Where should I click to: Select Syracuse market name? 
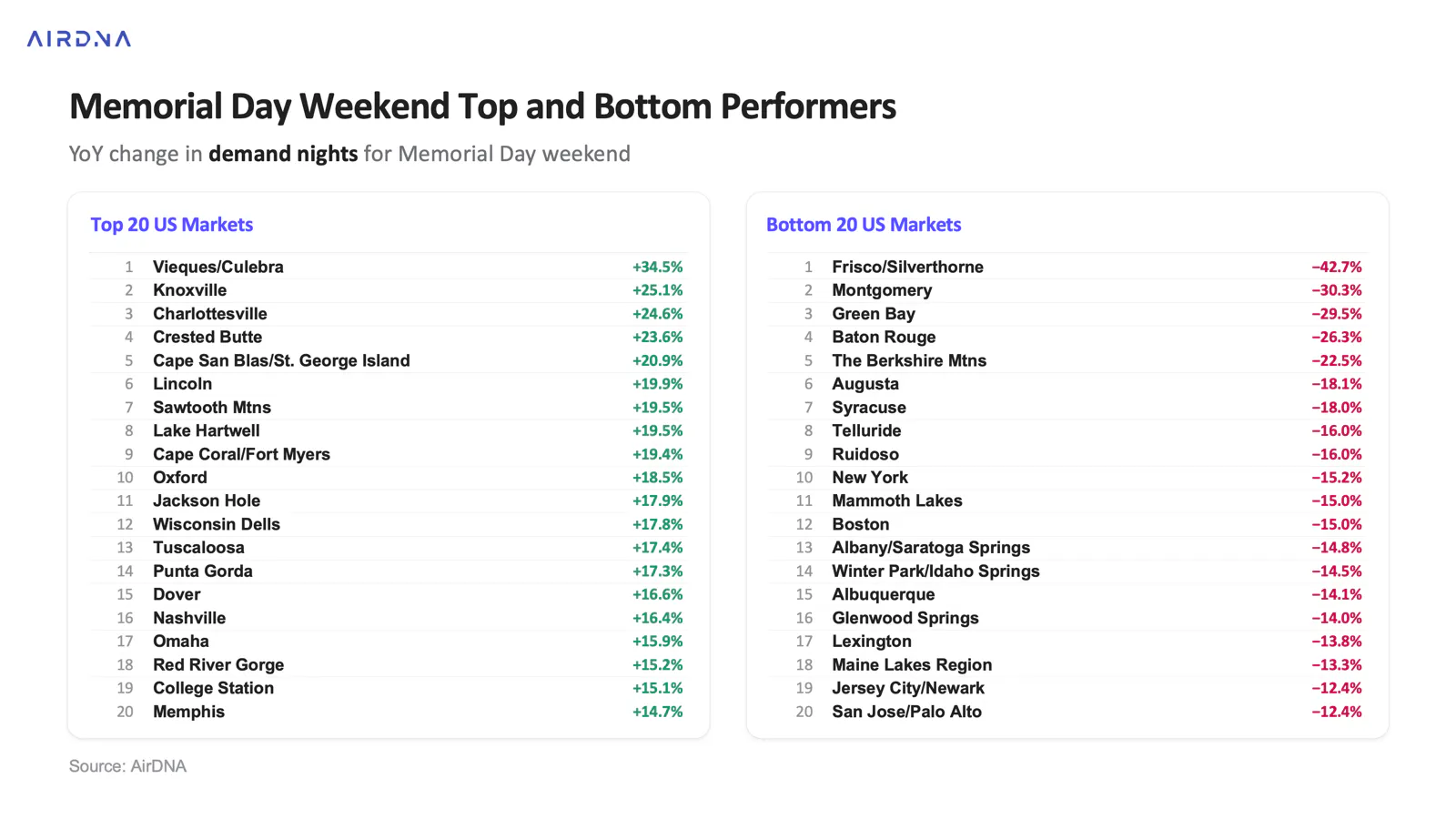click(x=869, y=408)
